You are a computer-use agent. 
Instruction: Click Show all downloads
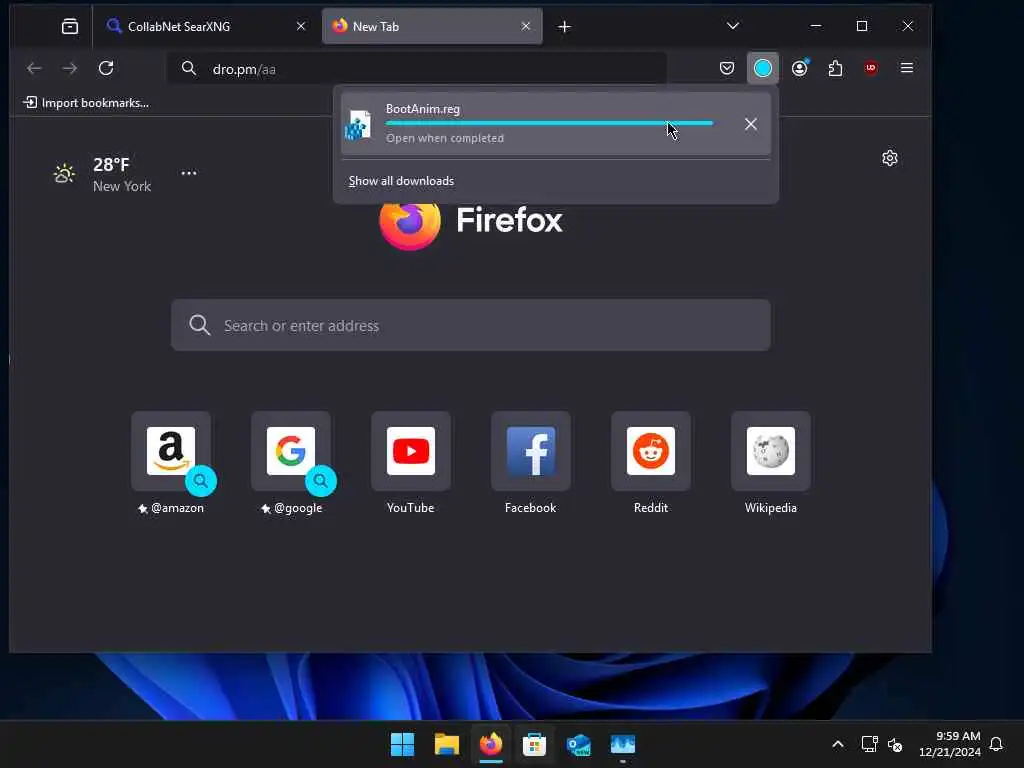pyautogui.click(x=401, y=181)
